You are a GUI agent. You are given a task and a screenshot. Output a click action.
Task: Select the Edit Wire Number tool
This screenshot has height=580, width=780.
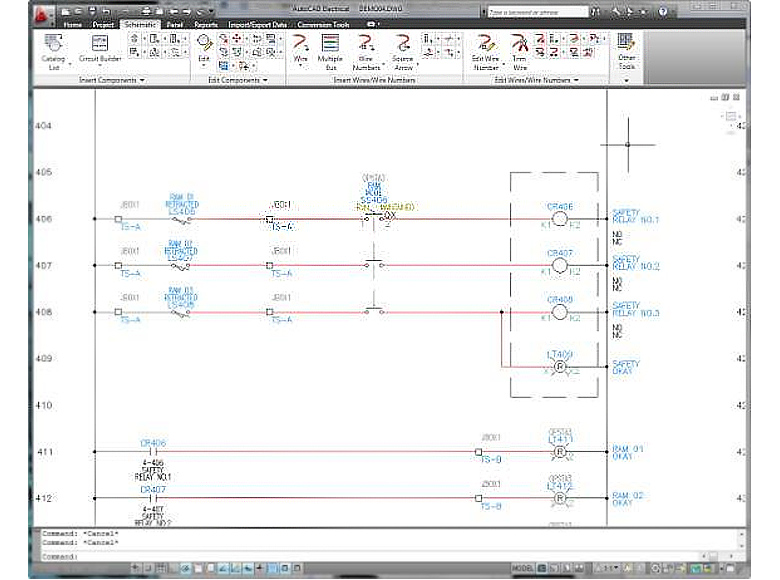click(486, 52)
